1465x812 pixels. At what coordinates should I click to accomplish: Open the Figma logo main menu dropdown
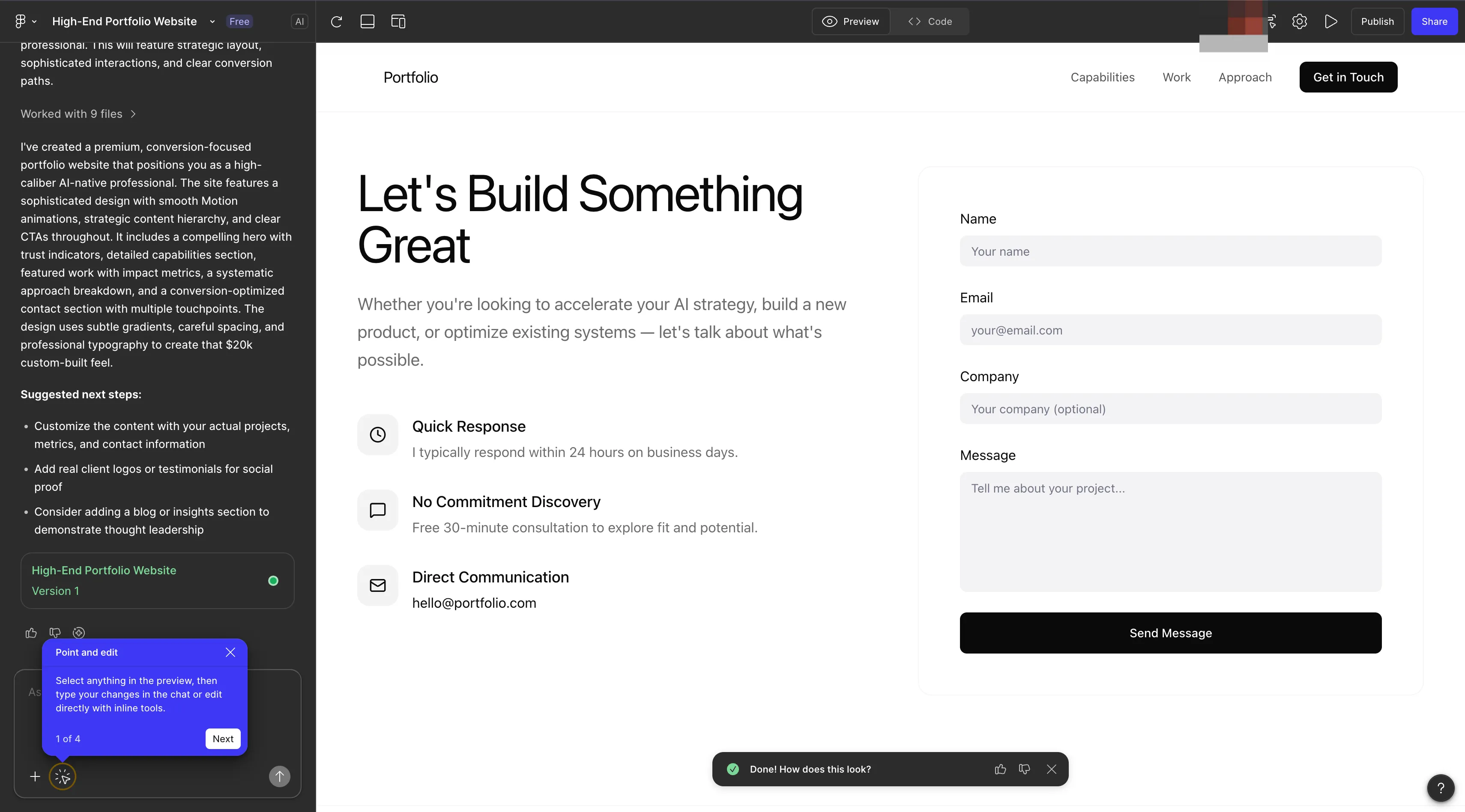25,21
